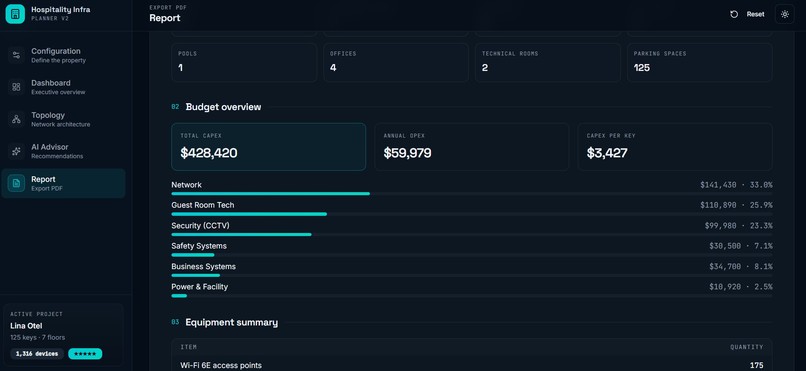Click the Wi-Fi 6E access points row
The width and height of the screenshot is (806, 371).
[x=471, y=365]
